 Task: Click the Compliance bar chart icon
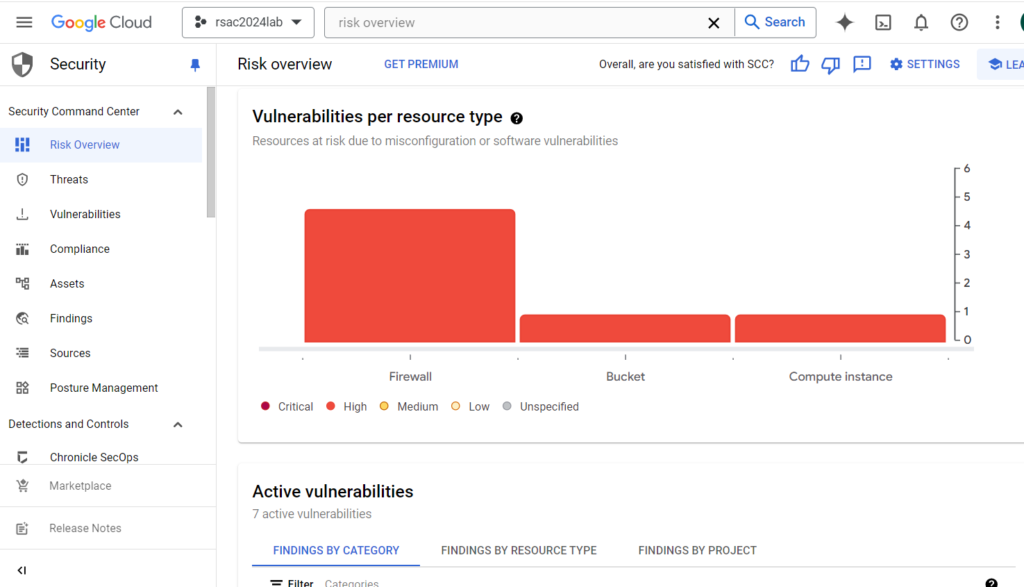coord(22,249)
